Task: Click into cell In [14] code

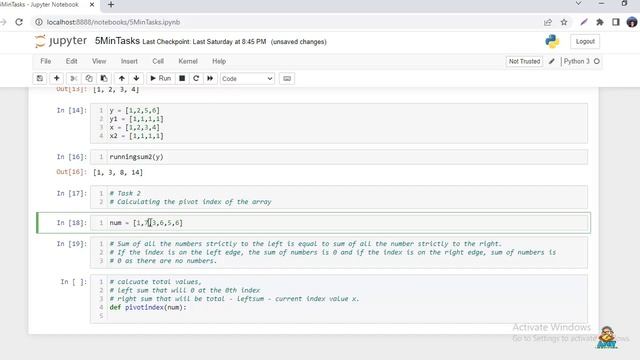Action: tap(339, 123)
